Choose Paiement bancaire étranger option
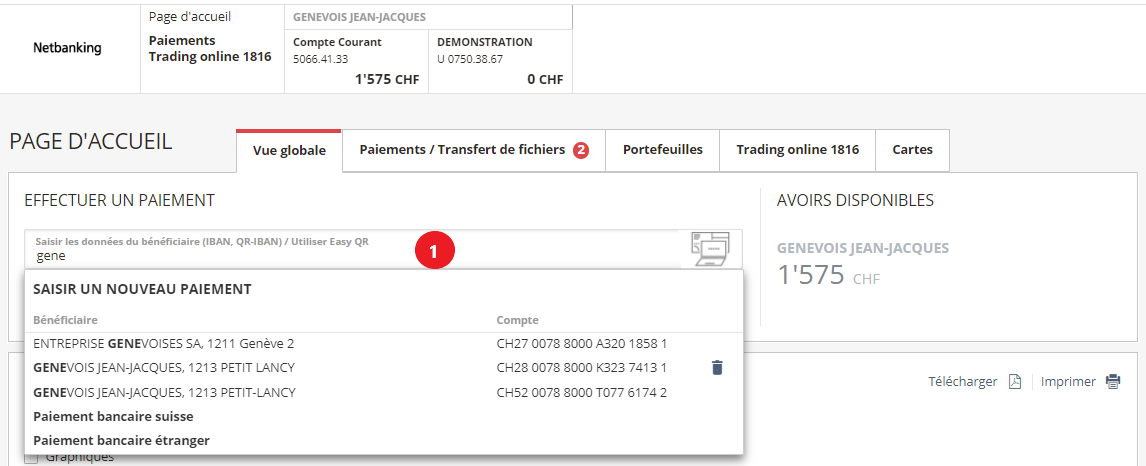 pos(121,440)
